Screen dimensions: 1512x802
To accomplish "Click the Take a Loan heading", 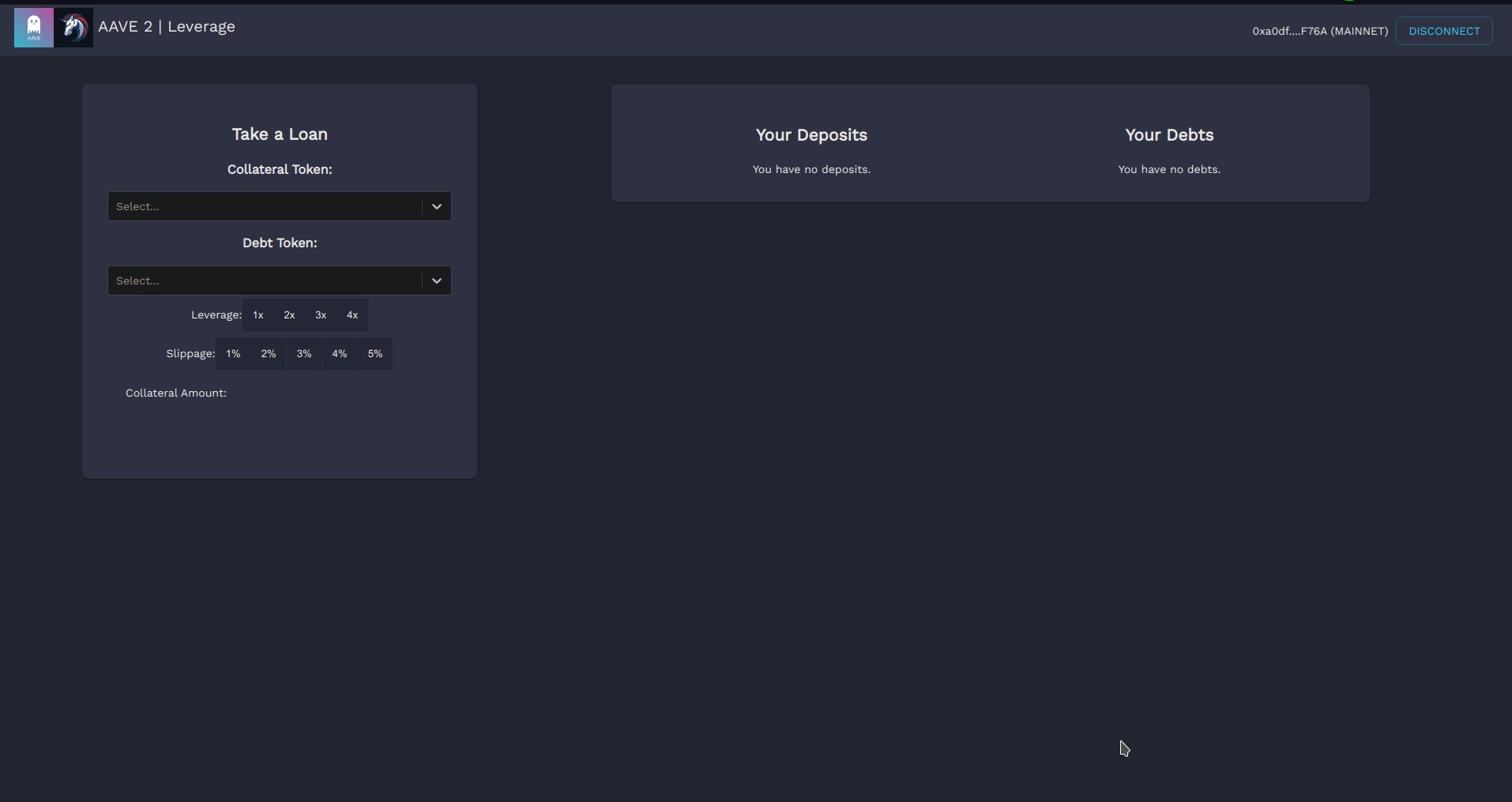I will pos(280,134).
